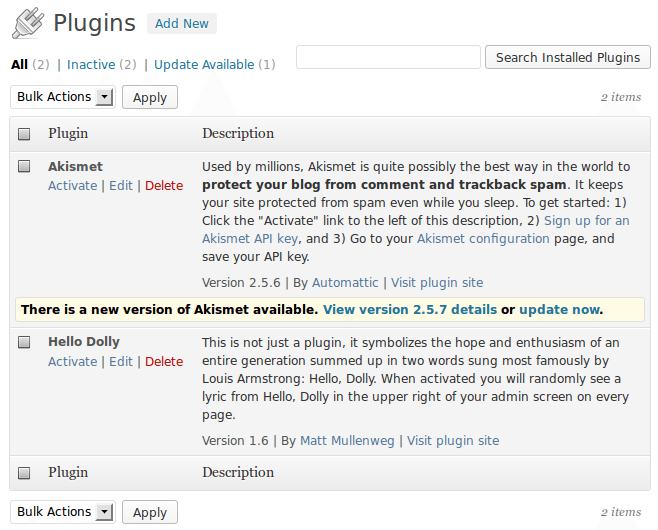Tick the Hello Dolly plugin checkbox

coord(25,343)
